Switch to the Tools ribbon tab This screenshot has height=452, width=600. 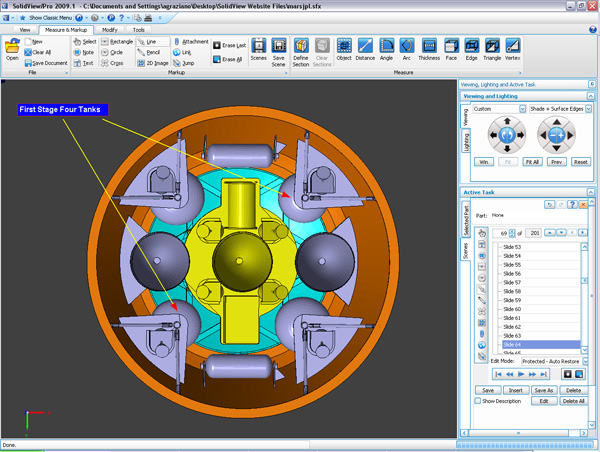click(x=139, y=29)
